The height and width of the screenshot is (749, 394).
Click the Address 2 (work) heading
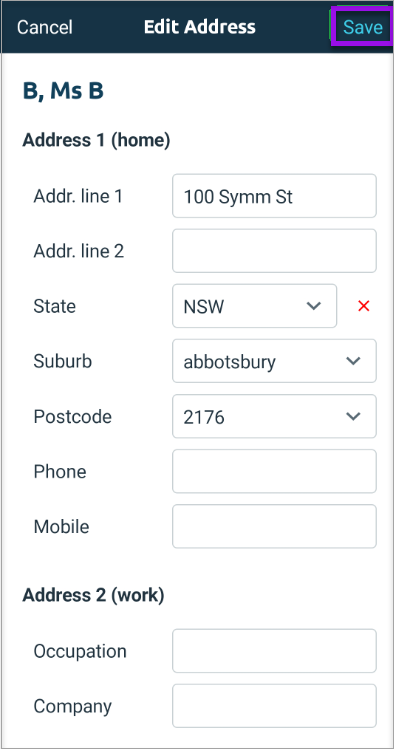point(93,596)
